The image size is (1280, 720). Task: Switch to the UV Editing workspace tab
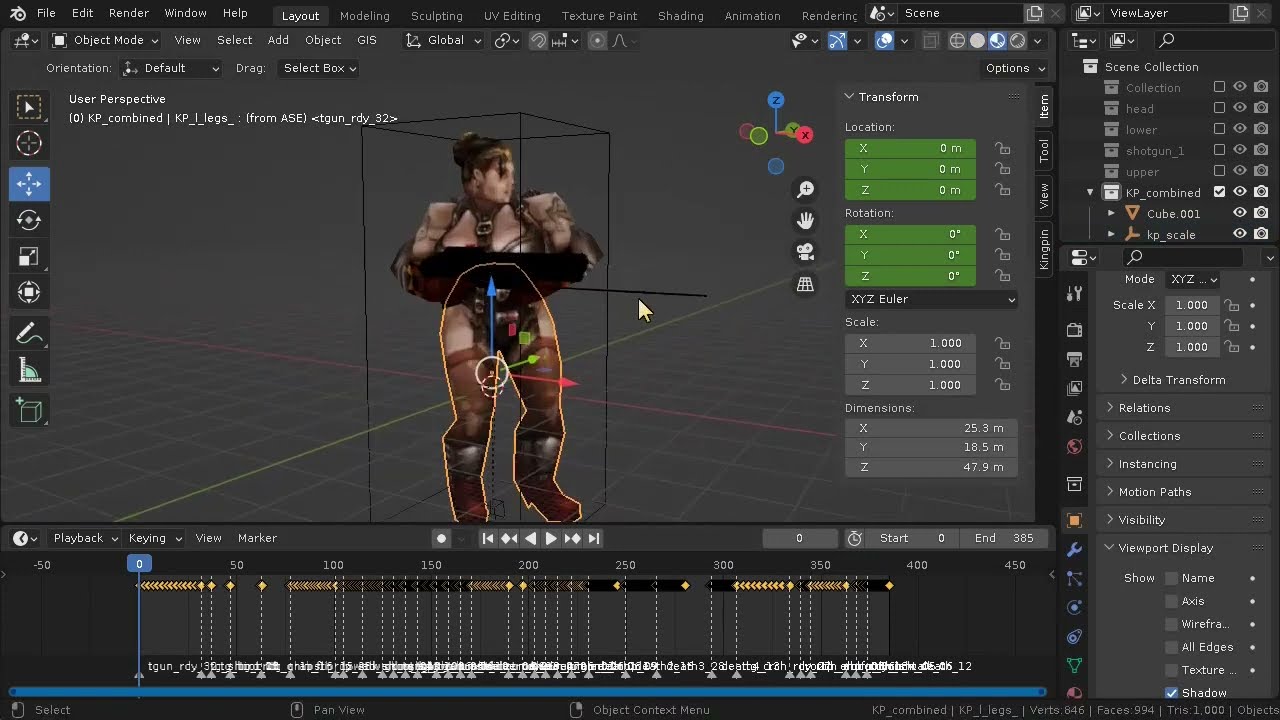(x=512, y=15)
